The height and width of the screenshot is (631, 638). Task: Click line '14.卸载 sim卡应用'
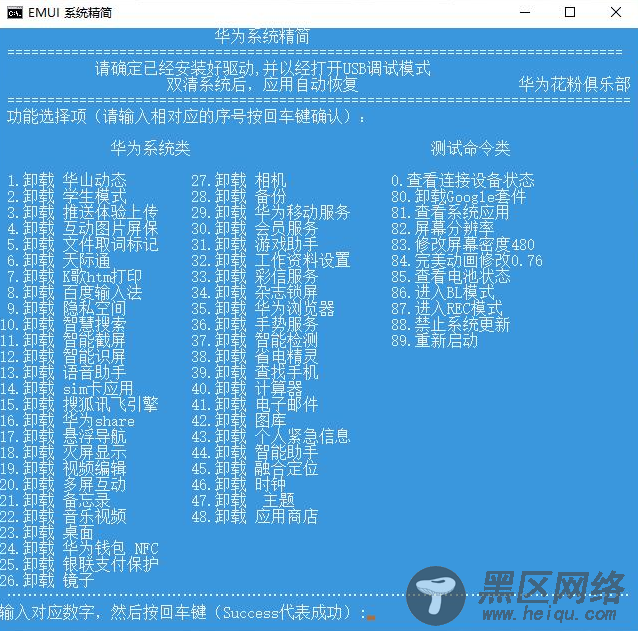pyautogui.click(x=67, y=389)
